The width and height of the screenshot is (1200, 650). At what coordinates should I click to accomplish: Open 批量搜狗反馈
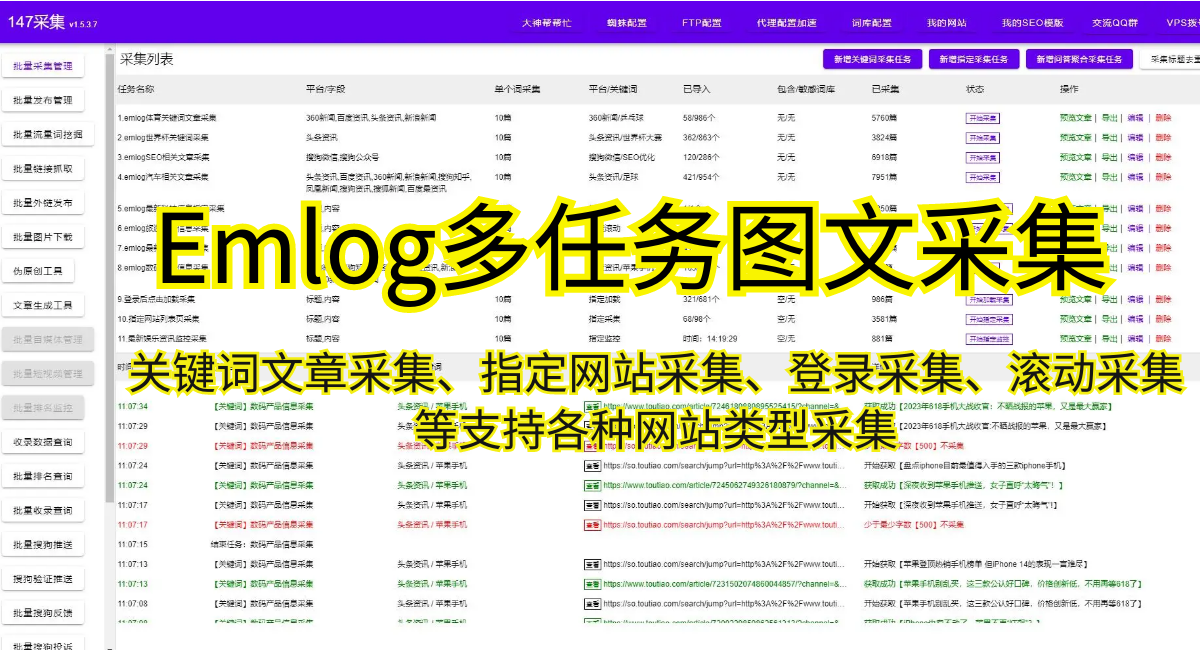tap(43, 613)
